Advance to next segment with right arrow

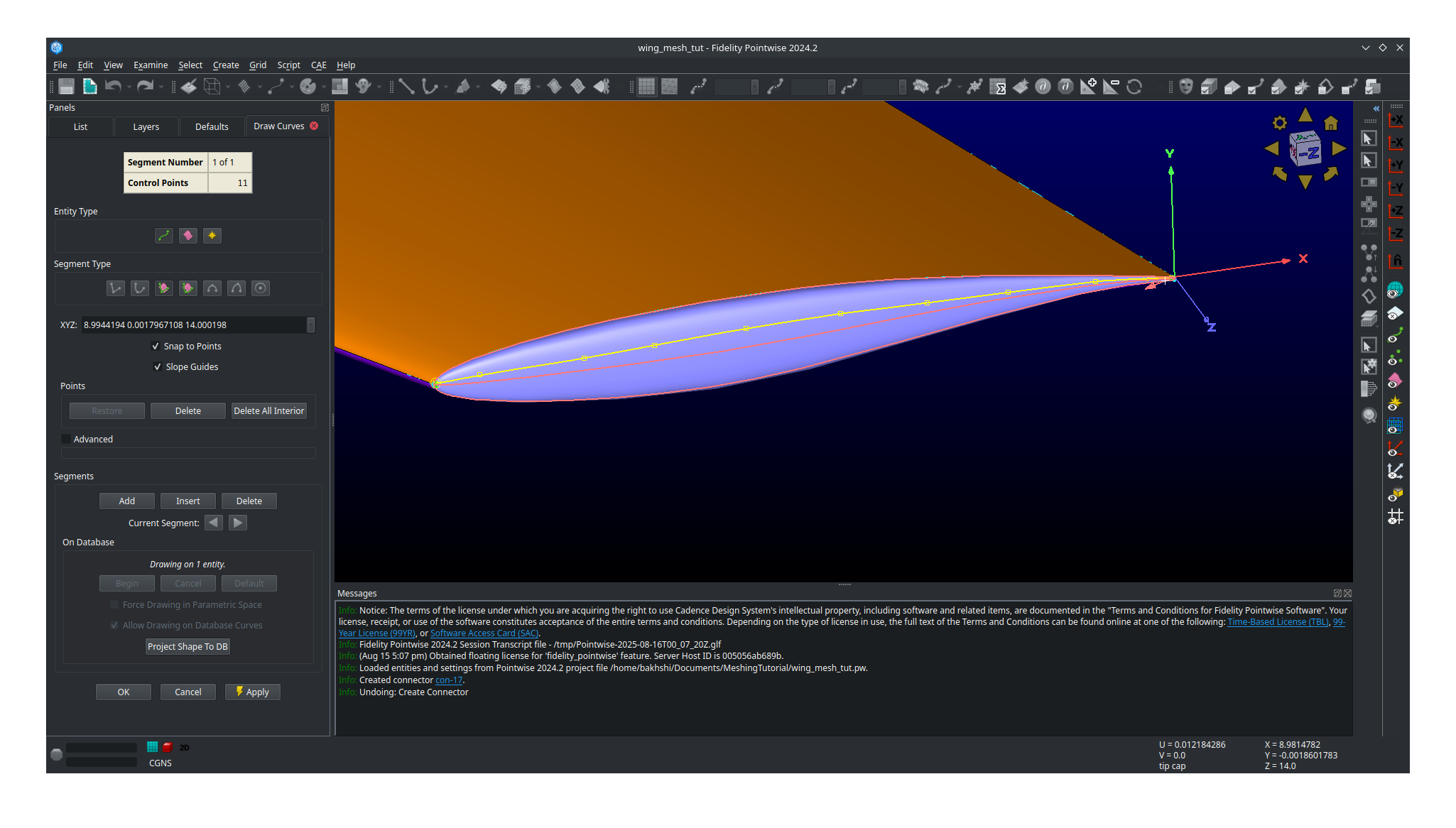[237, 523]
